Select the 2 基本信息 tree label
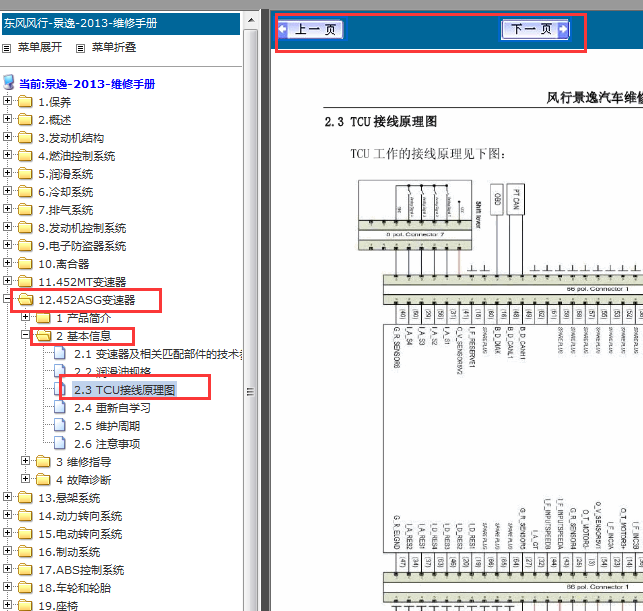The height and width of the screenshot is (611, 643). pyautogui.click(x=84, y=336)
